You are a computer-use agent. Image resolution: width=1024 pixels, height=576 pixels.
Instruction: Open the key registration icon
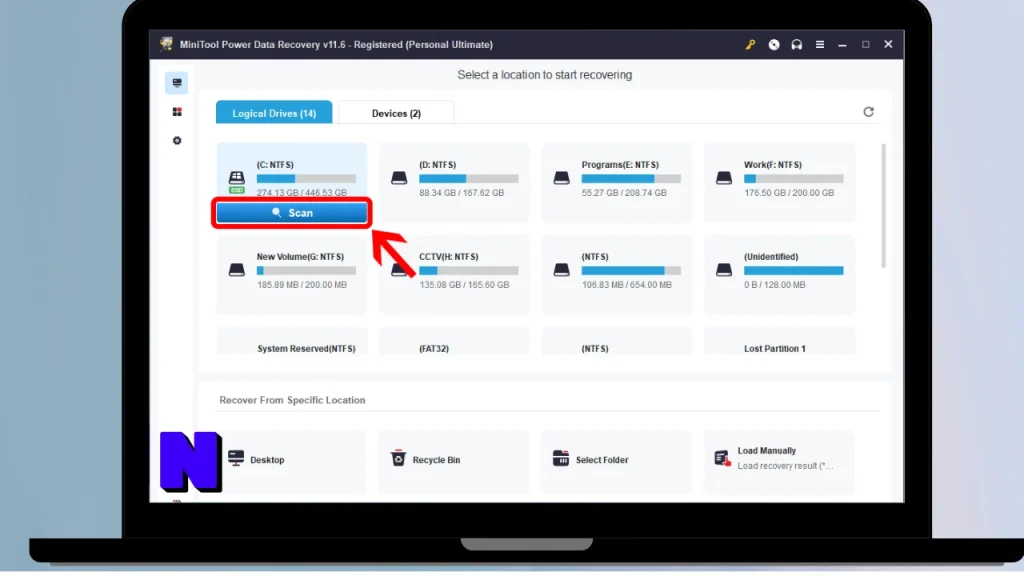pyautogui.click(x=750, y=44)
